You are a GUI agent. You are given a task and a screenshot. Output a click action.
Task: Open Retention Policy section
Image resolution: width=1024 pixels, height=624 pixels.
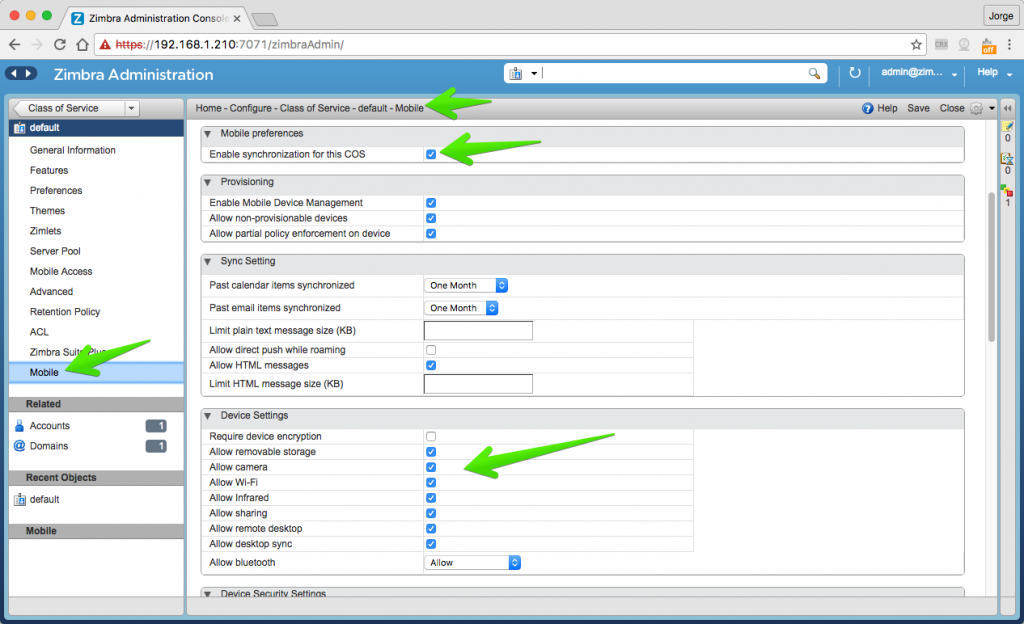(65, 312)
